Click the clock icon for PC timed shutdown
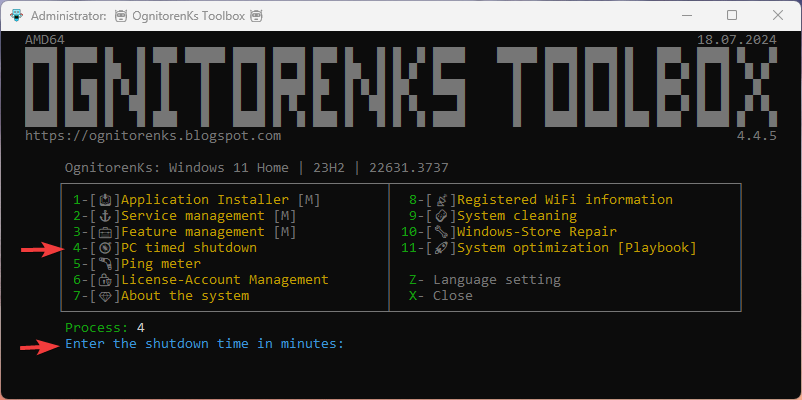This screenshot has height=400, width=802. [x=105, y=248]
